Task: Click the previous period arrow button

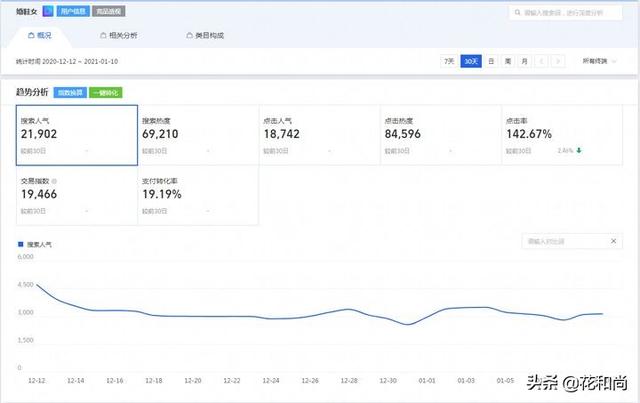Action: 541,62
